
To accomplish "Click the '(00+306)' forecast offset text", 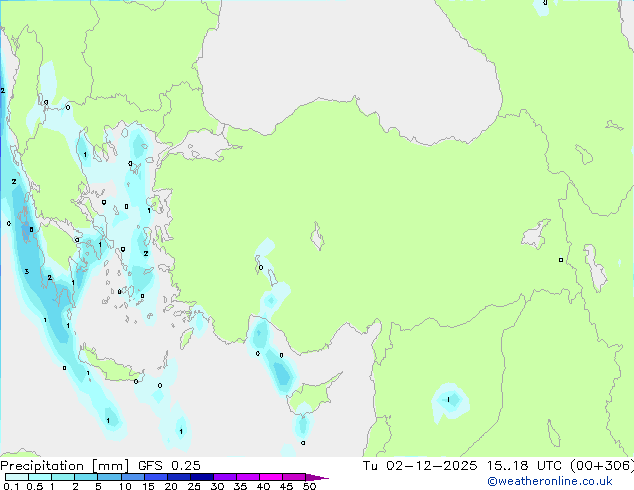I will 602,466.
